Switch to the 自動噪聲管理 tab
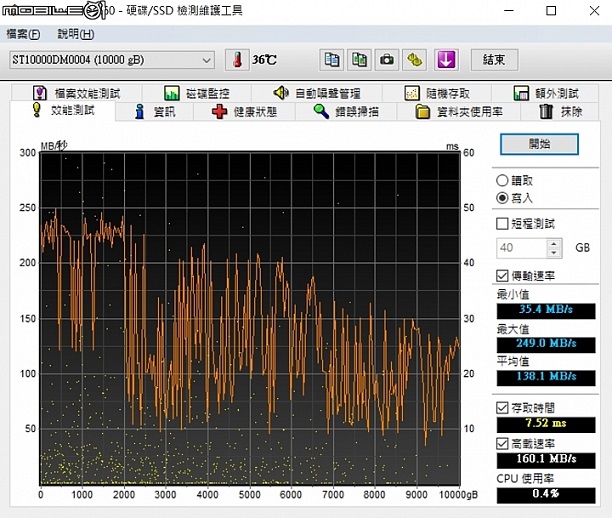Viewport: 612px width, 518px height. pos(317,93)
